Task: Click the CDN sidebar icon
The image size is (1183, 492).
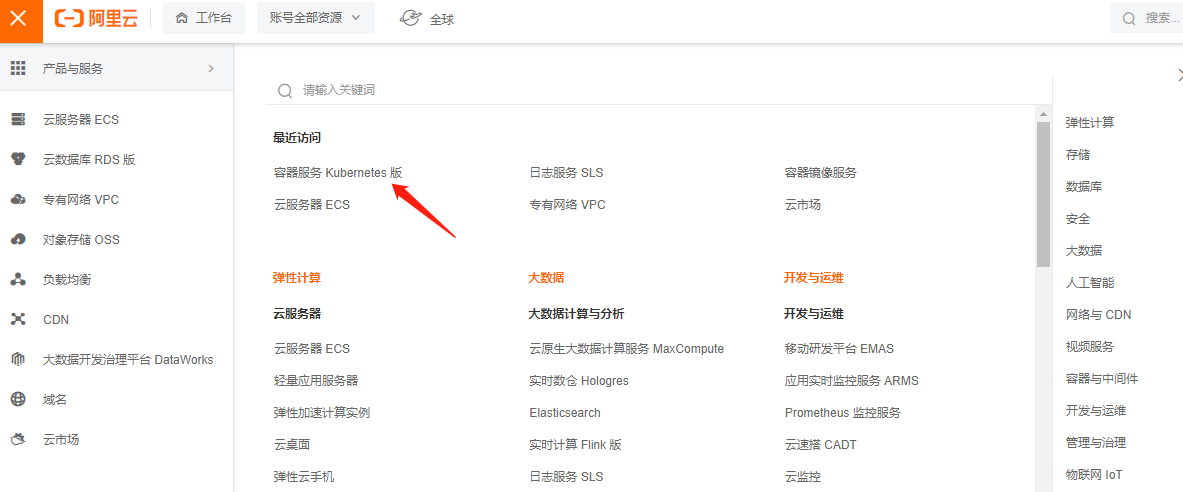Action: point(18,319)
